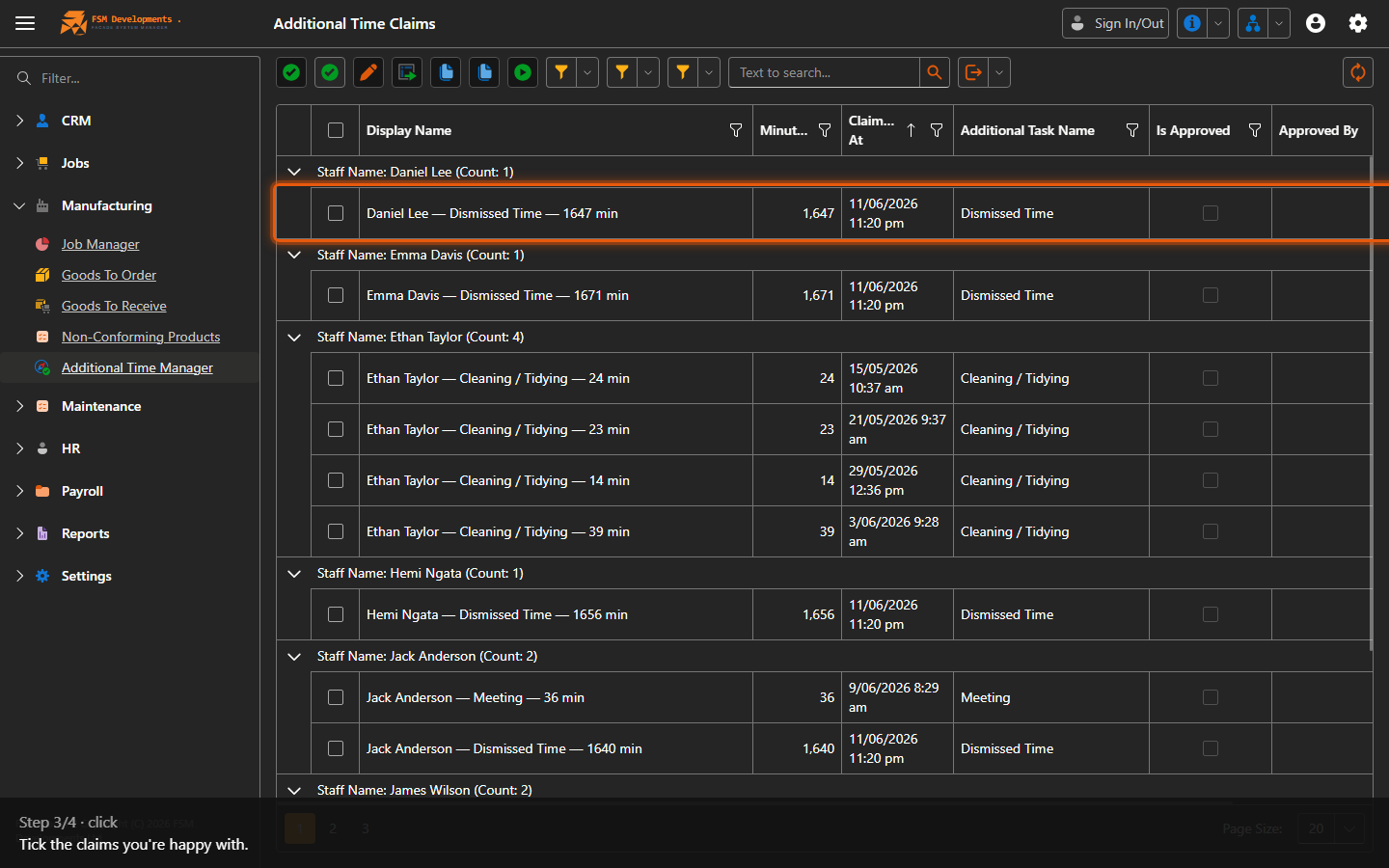Click the Text to search input field
The image size is (1389, 868).
[x=824, y=72]
